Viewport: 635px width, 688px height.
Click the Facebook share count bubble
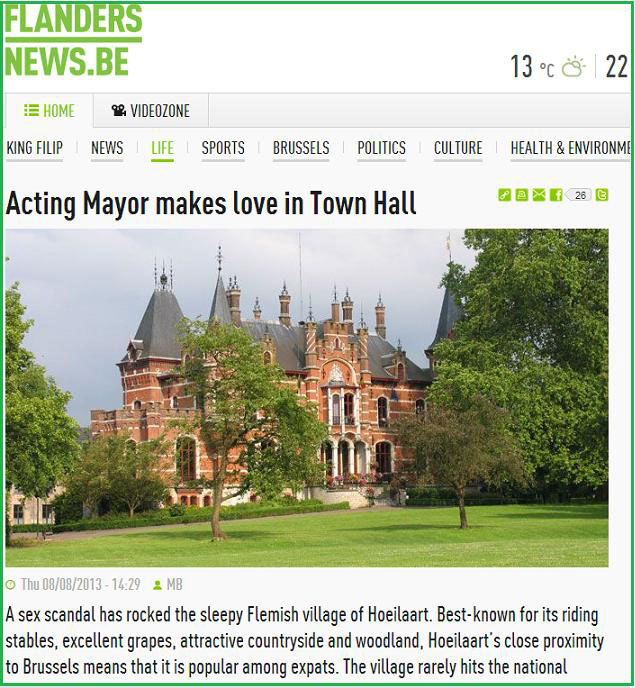(579, 195)
